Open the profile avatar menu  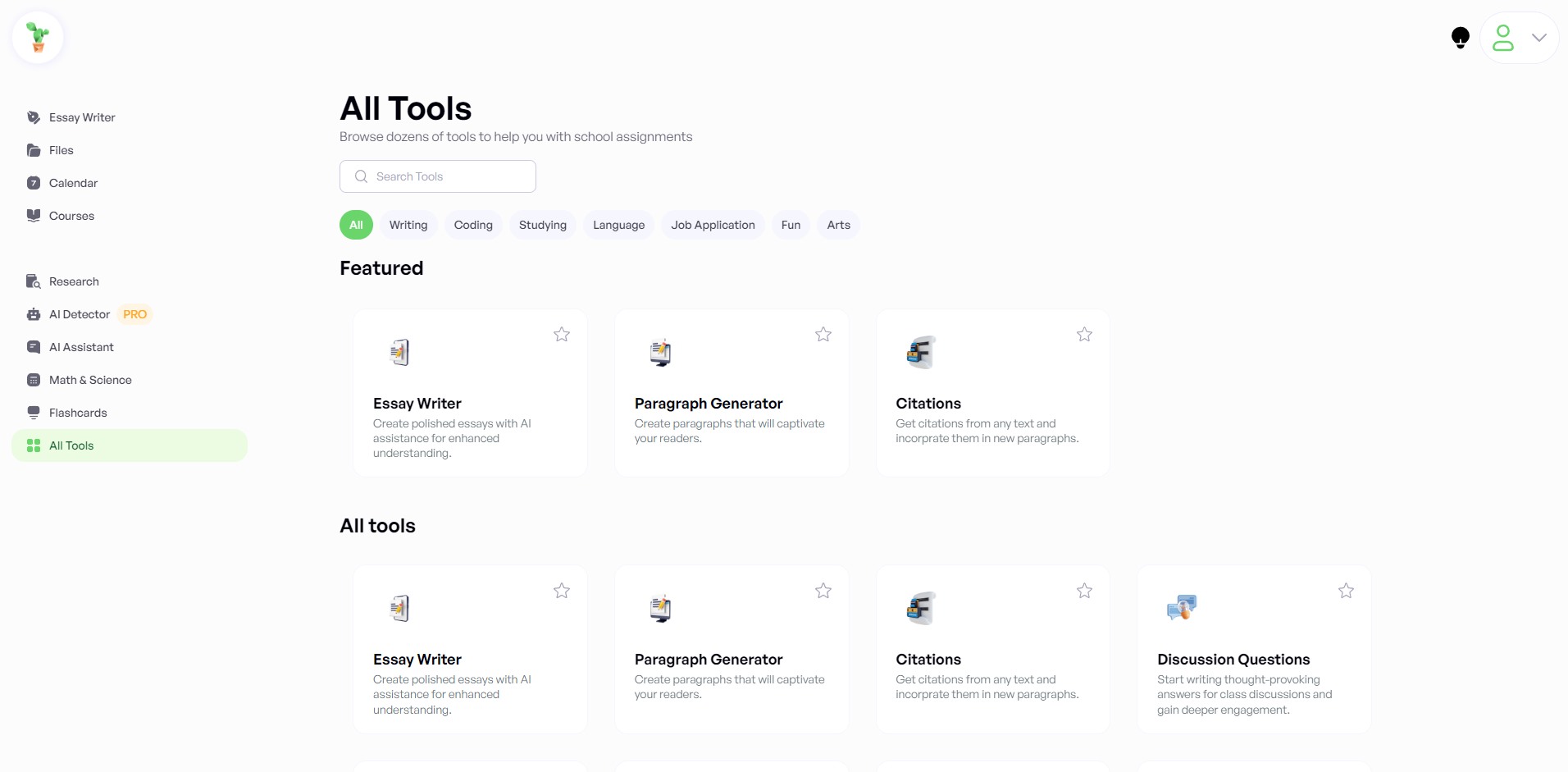point(1503,38)
